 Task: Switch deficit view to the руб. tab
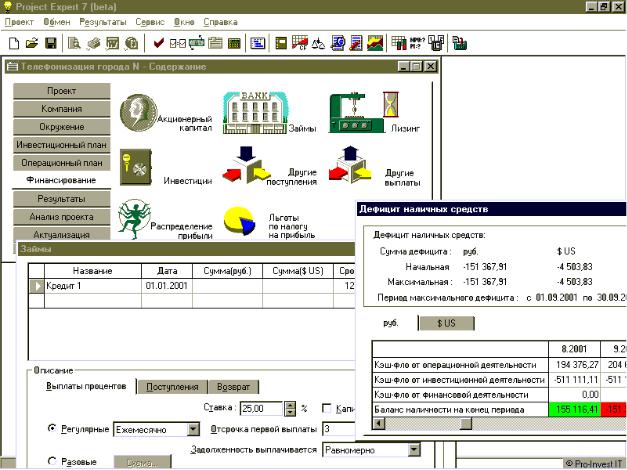391,323
